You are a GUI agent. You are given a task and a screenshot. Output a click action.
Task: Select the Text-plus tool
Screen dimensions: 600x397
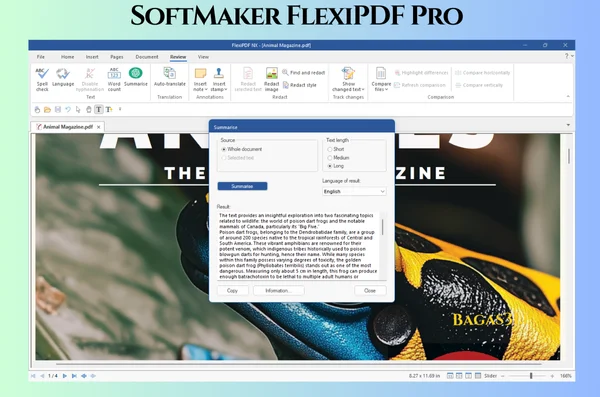point(109,110)
